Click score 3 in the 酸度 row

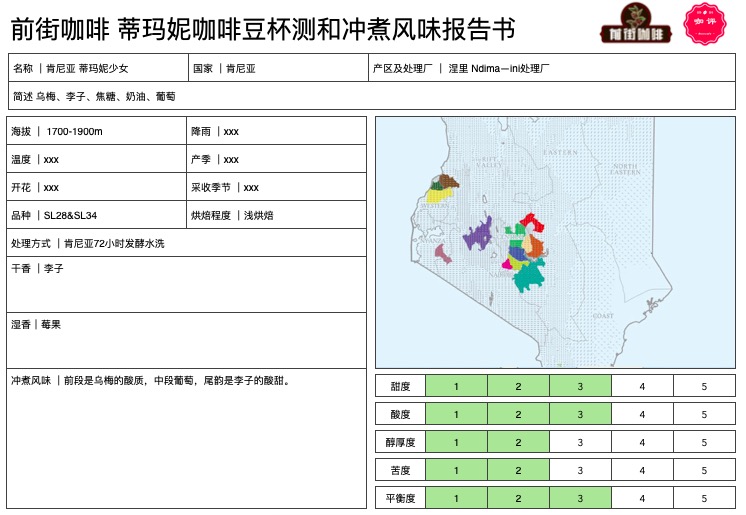[580, 414]
